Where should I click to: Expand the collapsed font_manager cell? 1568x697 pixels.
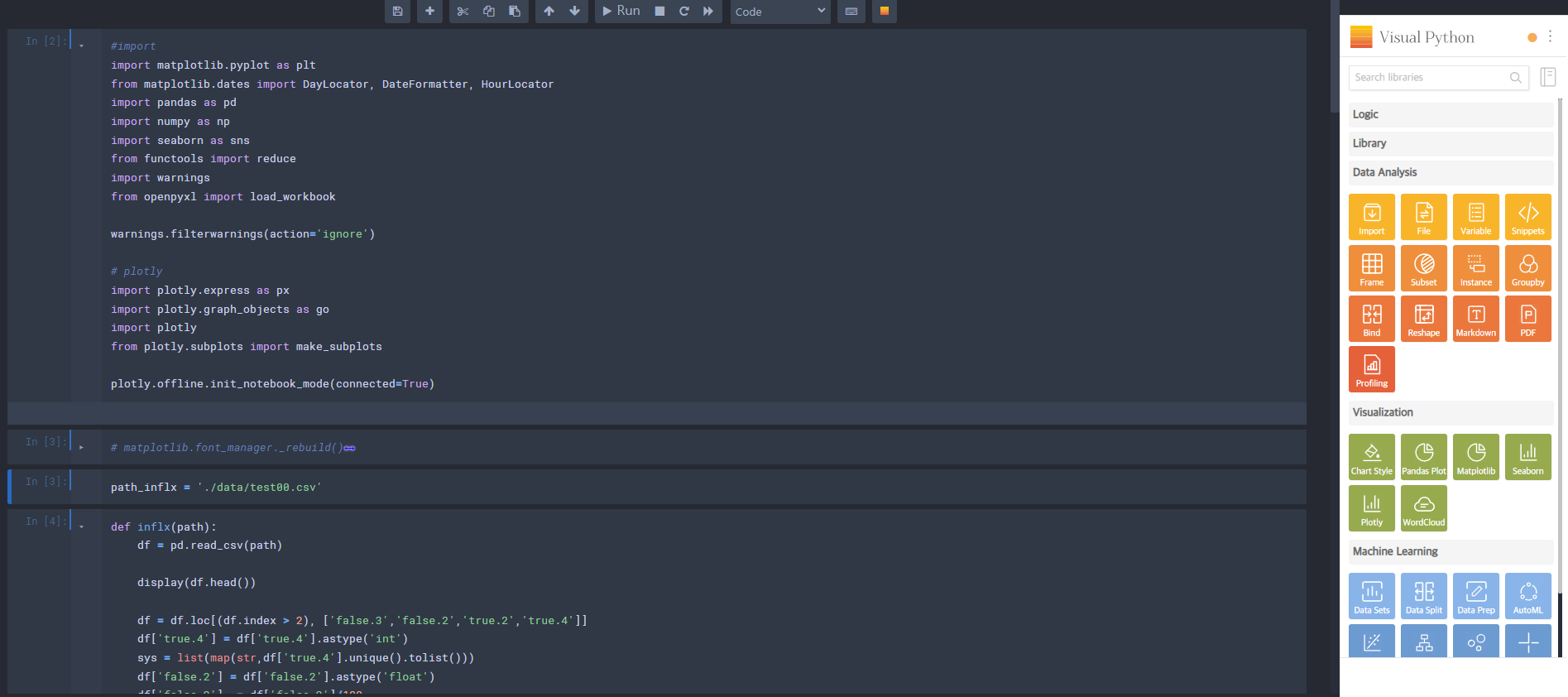tap(82, 448)
